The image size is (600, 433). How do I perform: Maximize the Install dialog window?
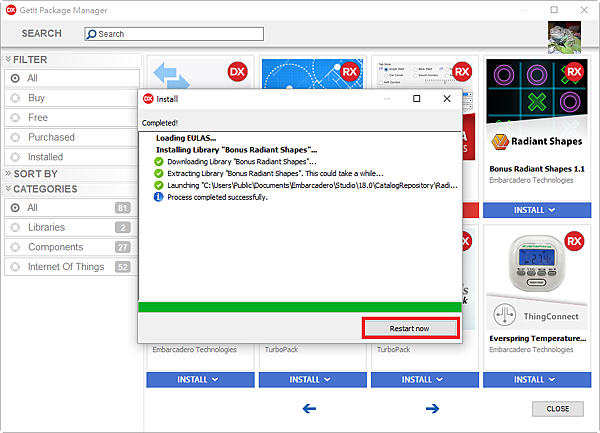coord(417,99)
